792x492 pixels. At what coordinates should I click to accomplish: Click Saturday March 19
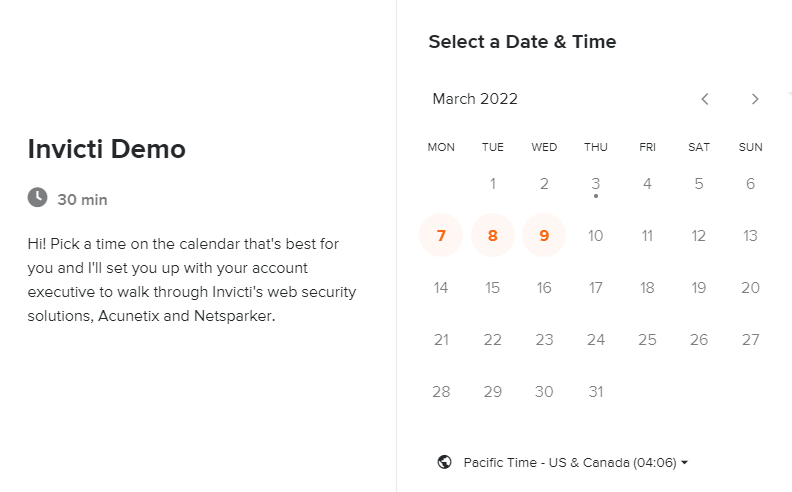coord(699,287)
